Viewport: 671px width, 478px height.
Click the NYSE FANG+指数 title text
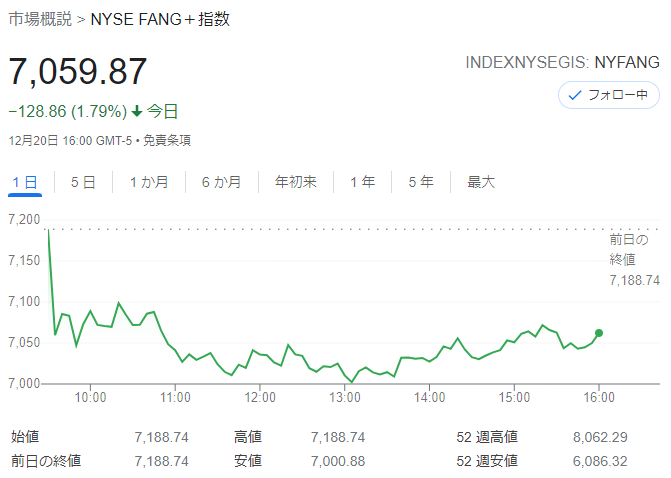point(160,20)
